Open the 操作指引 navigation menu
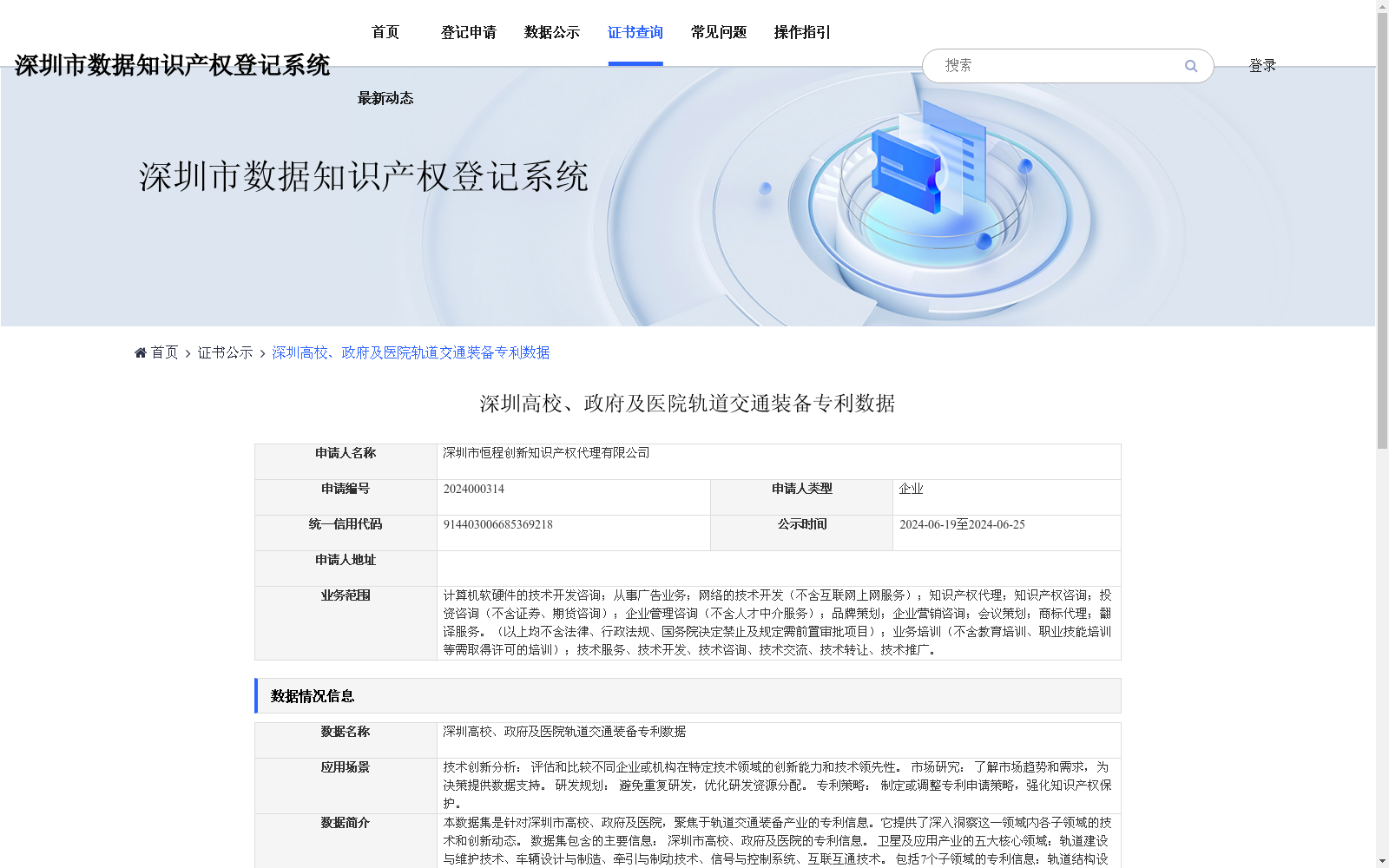Viewport: 1389px width, 868px height. (800, 32)
